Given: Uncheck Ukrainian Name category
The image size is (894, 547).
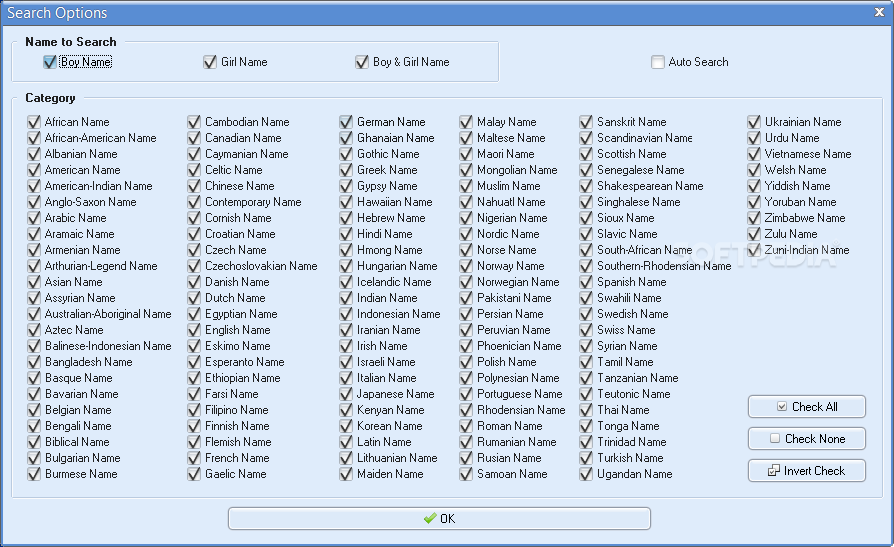Looking at the screenshot, I should tap(754, 122).
